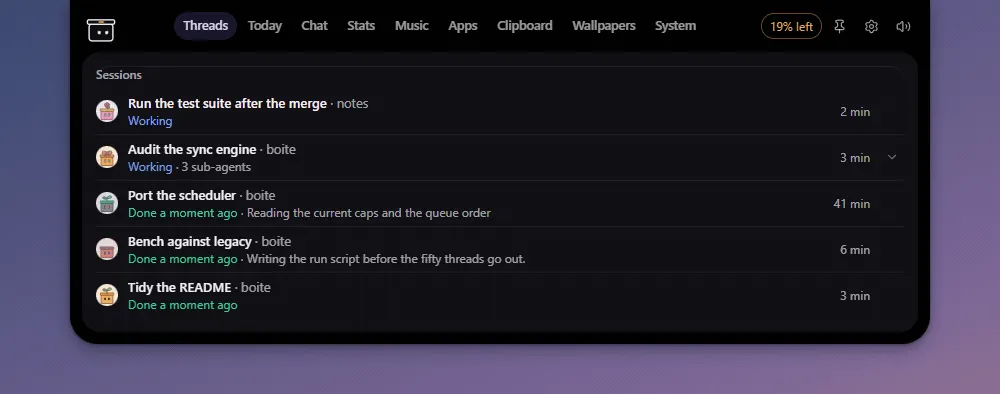The image size is (1000, 394).
Task: Click "3 min" on Audit the sync engine row
Action: pyautogui.click(x=855, y=157)
